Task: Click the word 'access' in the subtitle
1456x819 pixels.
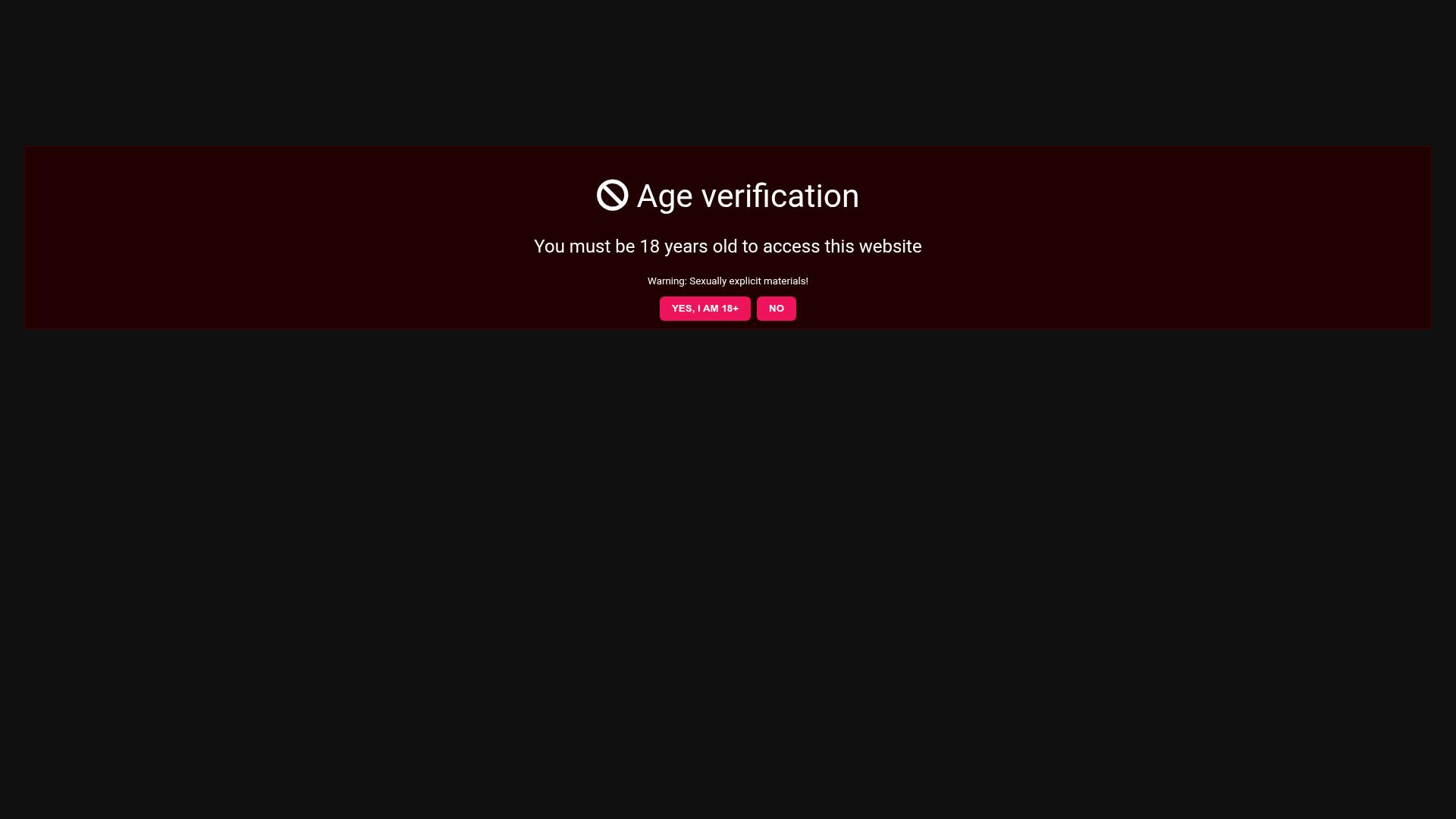Action: [791, 247]
